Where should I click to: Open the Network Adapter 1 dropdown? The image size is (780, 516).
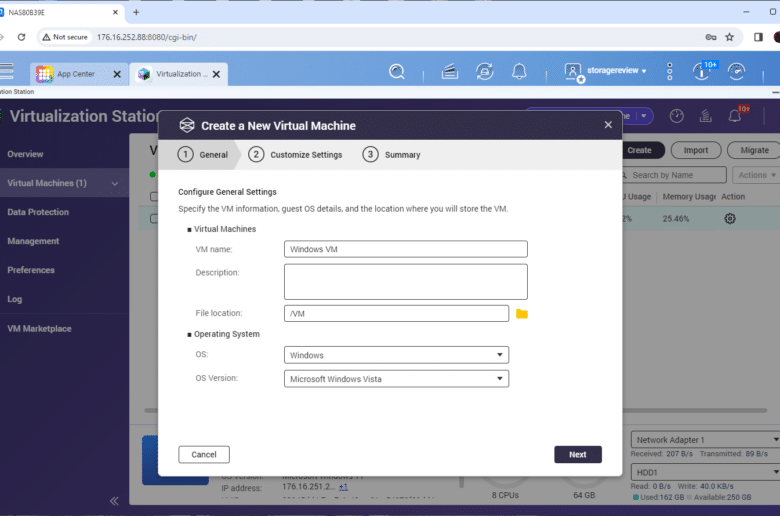coord(705,440)
